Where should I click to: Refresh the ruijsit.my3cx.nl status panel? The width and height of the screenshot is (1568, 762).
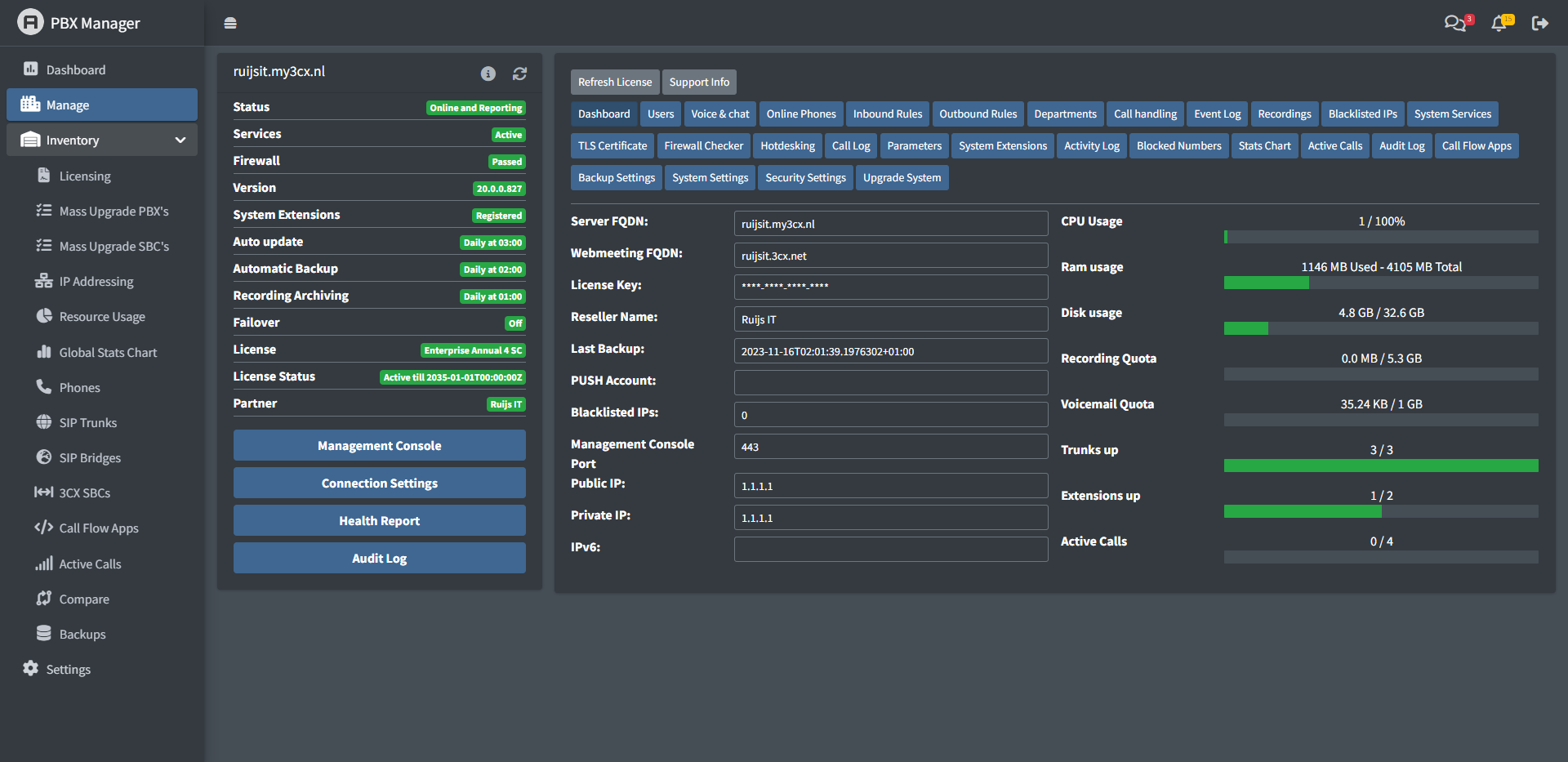[x=519, y=74]
